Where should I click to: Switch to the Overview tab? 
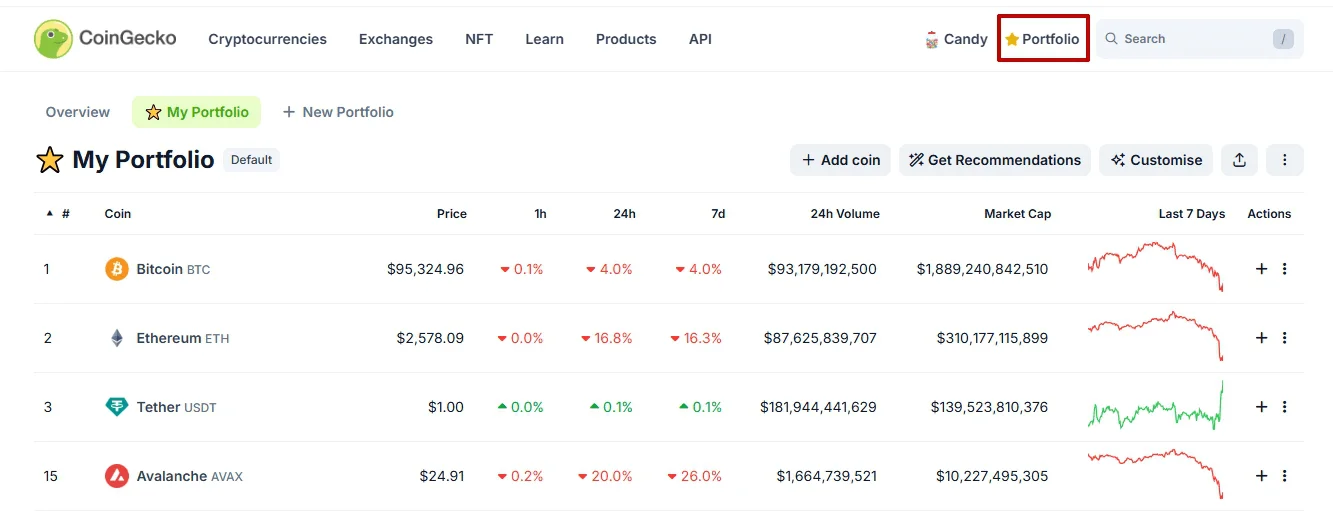pos(77,112)
